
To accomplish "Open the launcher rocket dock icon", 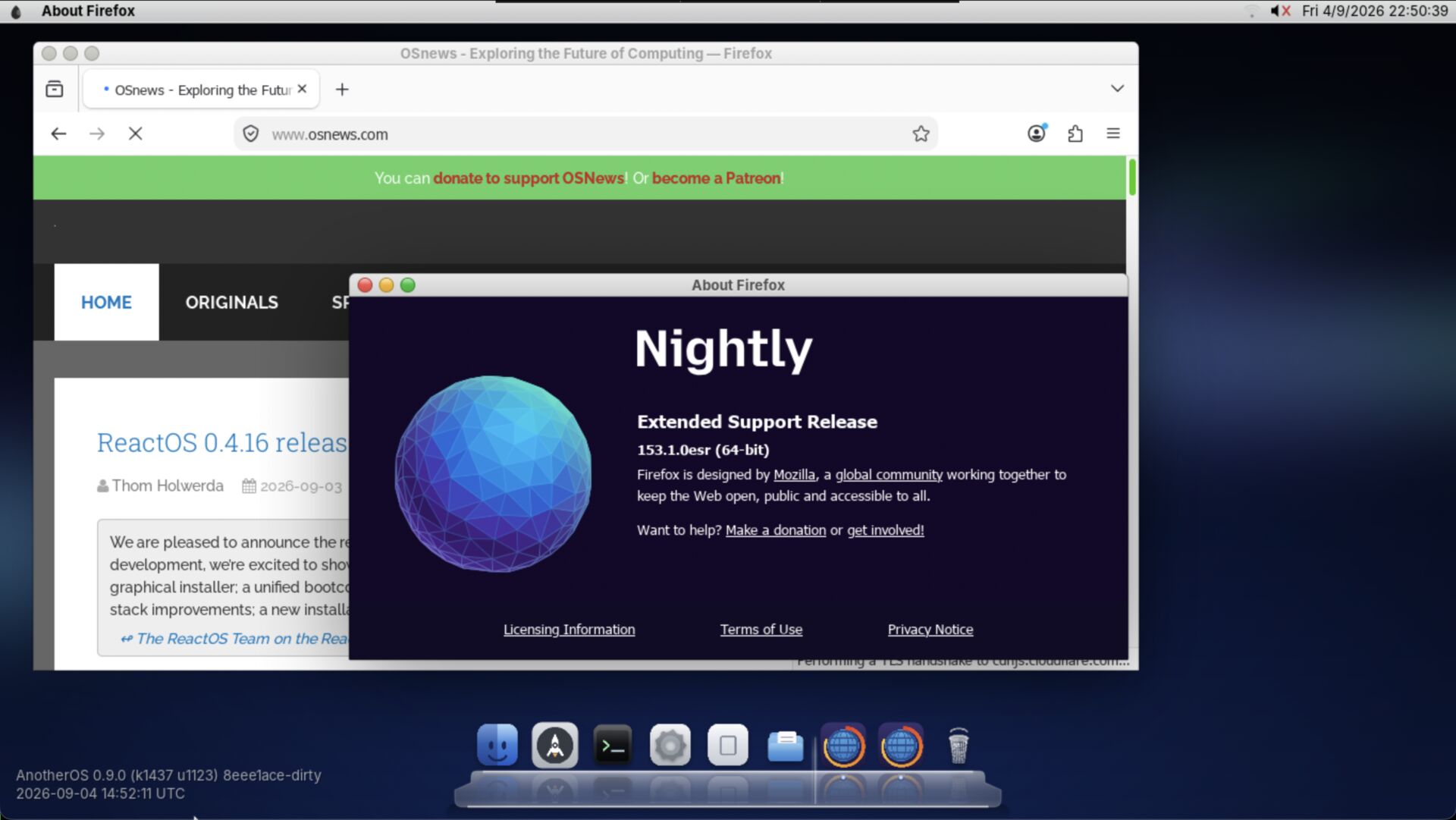I will click(555, 745).
